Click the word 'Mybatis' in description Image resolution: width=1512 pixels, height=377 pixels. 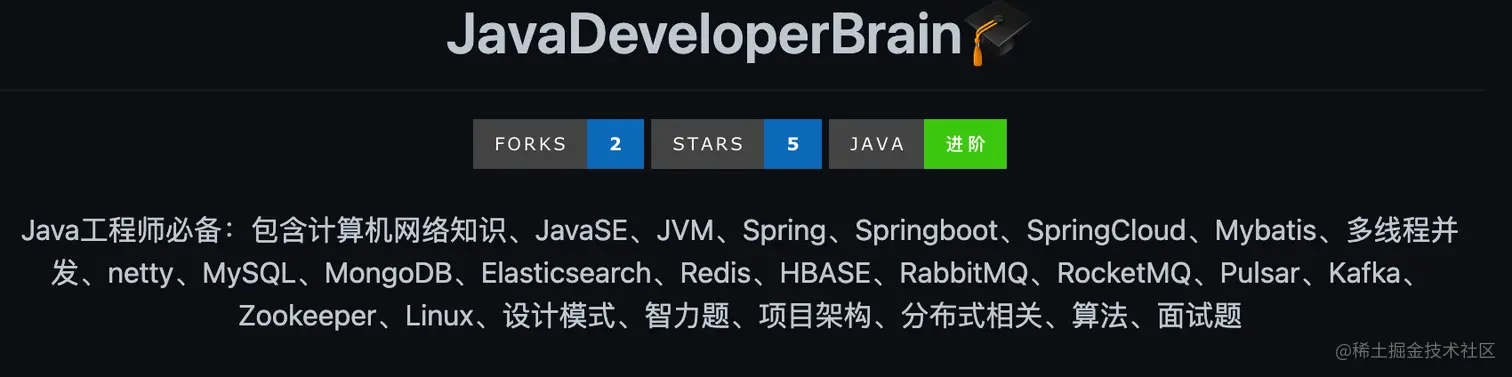coord(1266,231)
